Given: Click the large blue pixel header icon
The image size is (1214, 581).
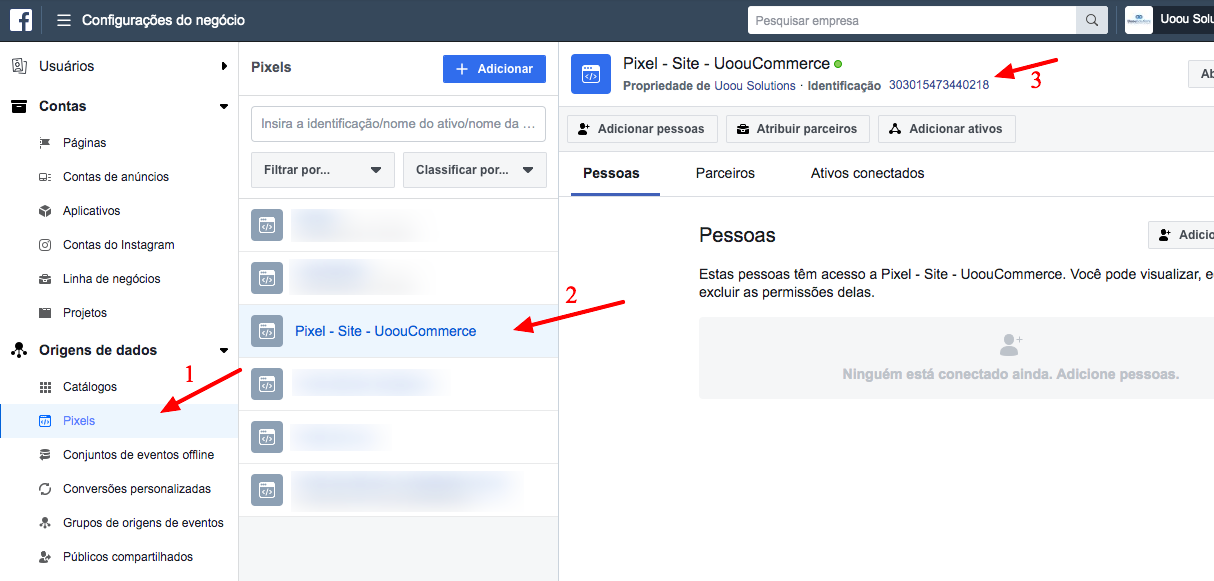Looking at the screenshot, I should click(591, 74).
